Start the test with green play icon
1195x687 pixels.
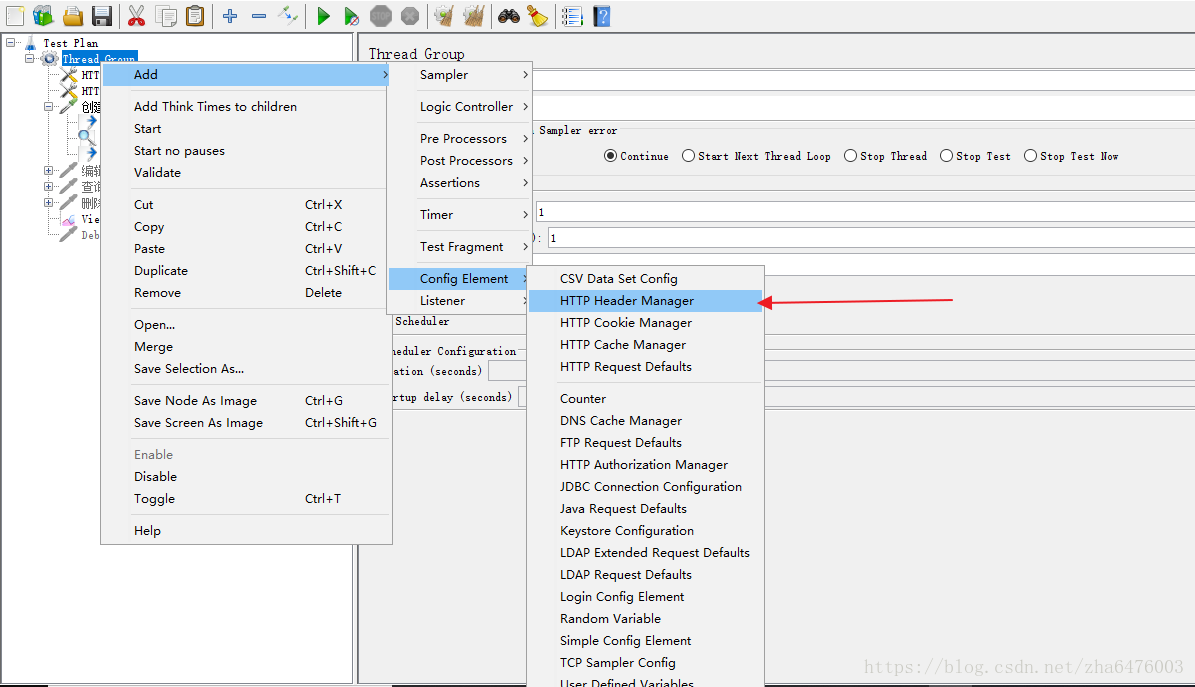click(323, 15)
